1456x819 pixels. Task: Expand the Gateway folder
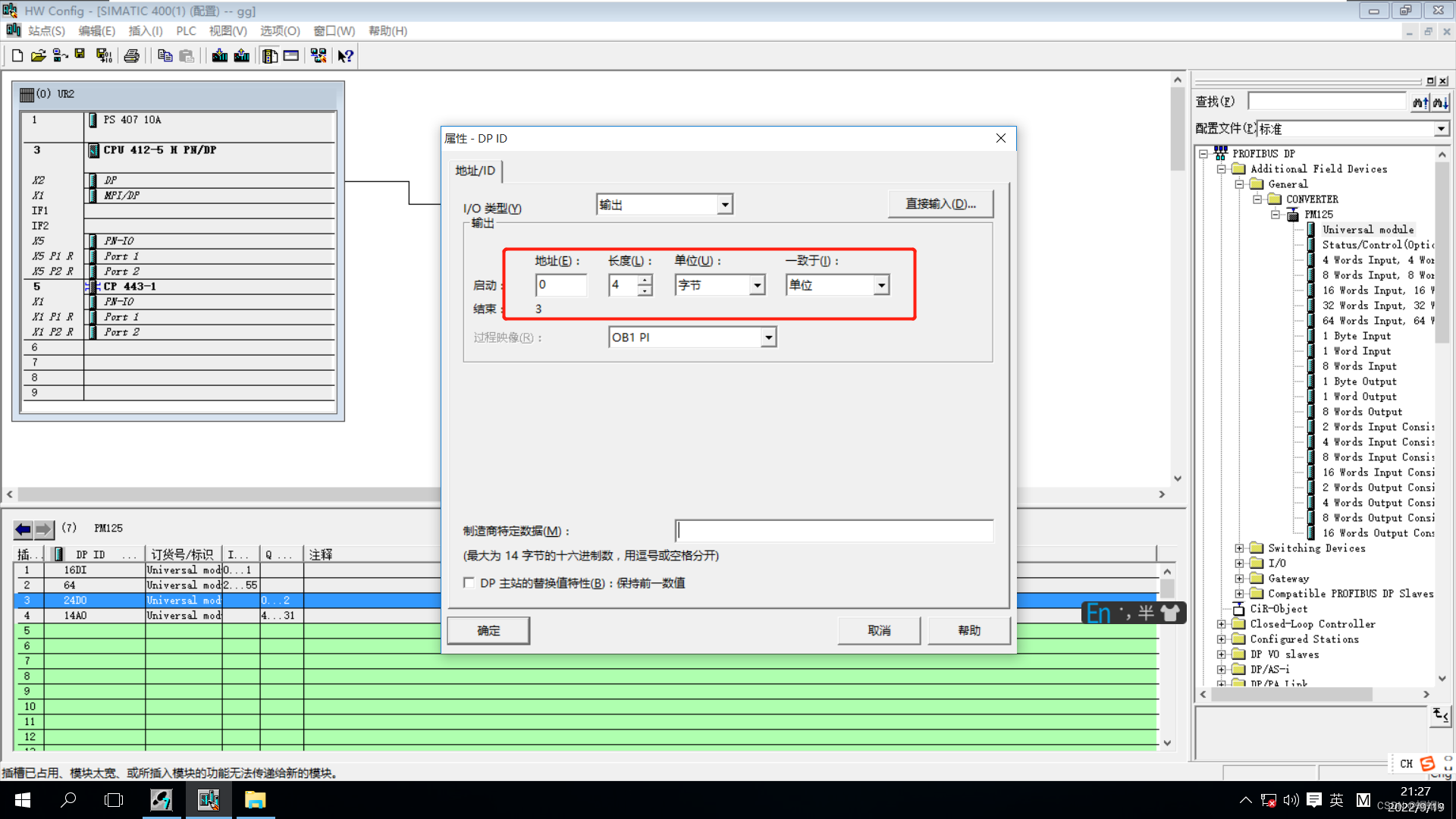pyautogui.click(x=1239, y=579)
